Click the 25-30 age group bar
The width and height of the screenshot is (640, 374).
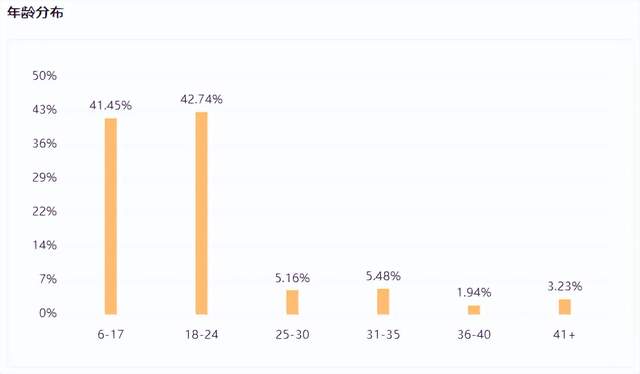coord(292,302)
